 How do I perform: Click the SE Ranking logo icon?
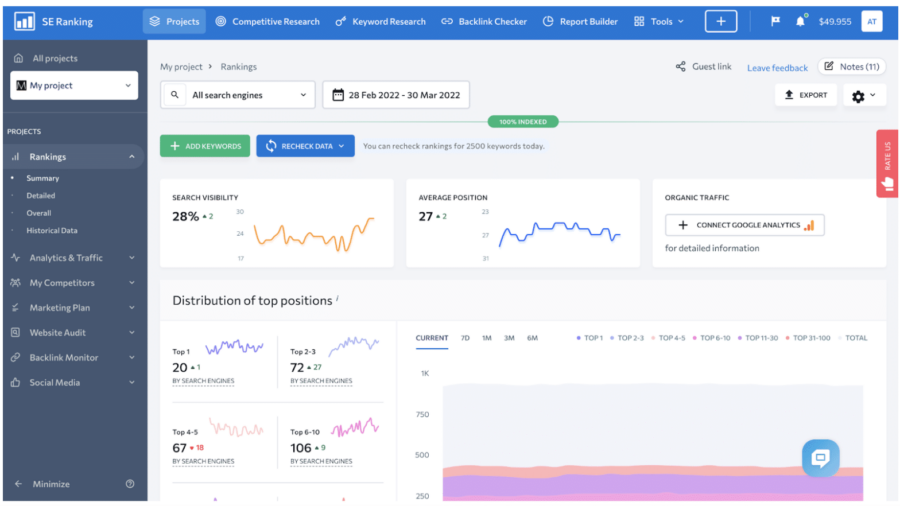point(24,22)
